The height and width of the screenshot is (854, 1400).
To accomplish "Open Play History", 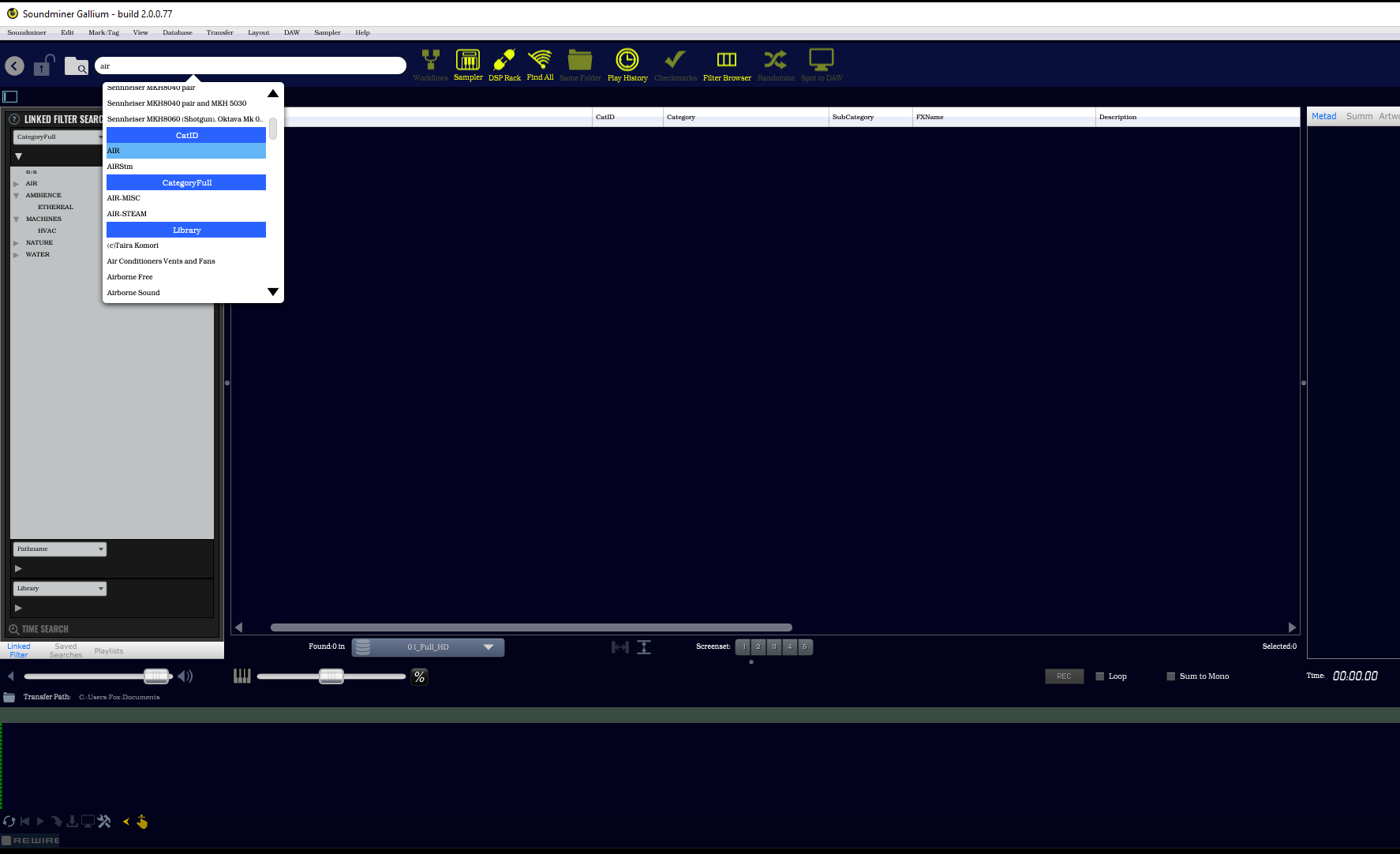I will pyautogui.click(x=627, y=61).
